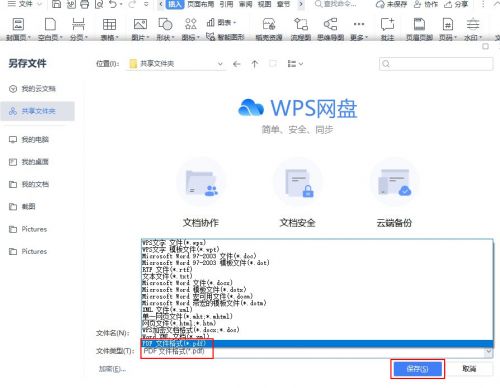Viewport: 500px width, 388px height.
Task: Go back with the left arrow icon
Action: 237,64
